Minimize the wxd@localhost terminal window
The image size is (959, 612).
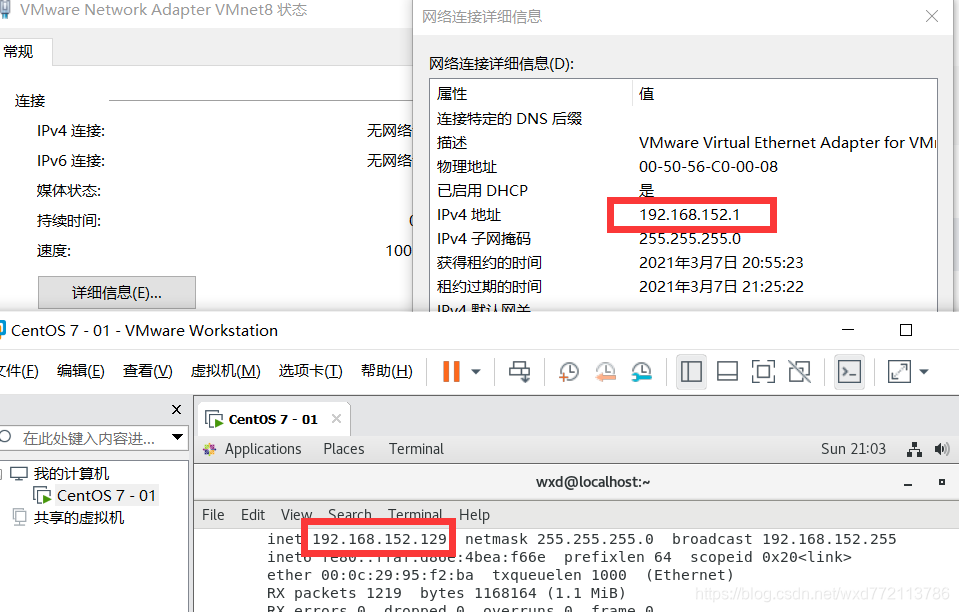click(x=908, y=483)
